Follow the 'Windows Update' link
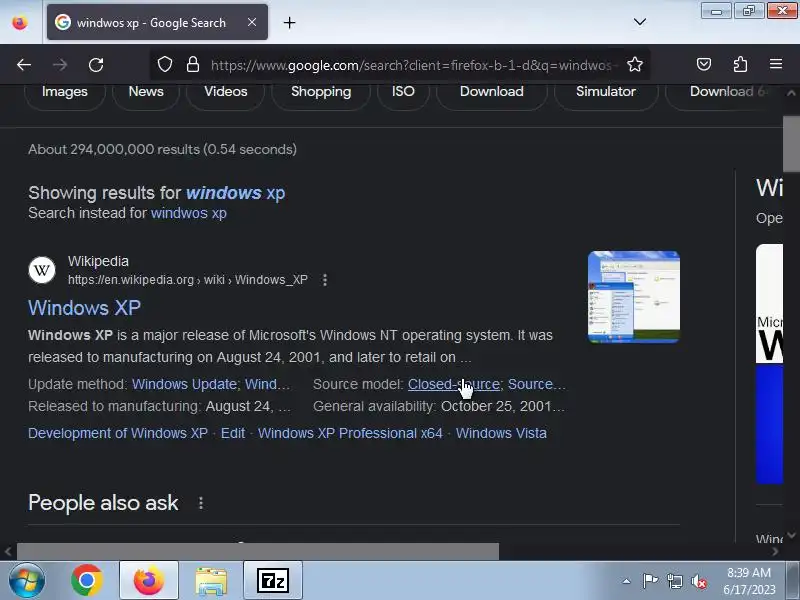Screen dimensions: 800x600 [x=184, y=384]
